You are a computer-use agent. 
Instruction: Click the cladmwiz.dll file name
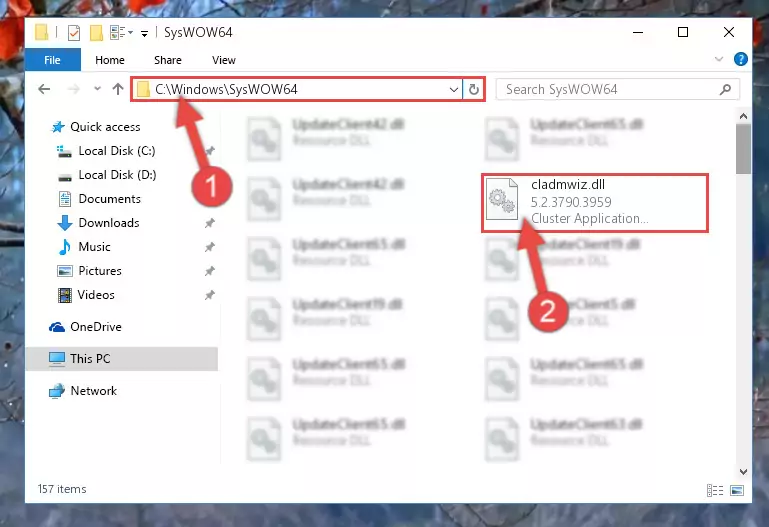(x=568, y=185)
